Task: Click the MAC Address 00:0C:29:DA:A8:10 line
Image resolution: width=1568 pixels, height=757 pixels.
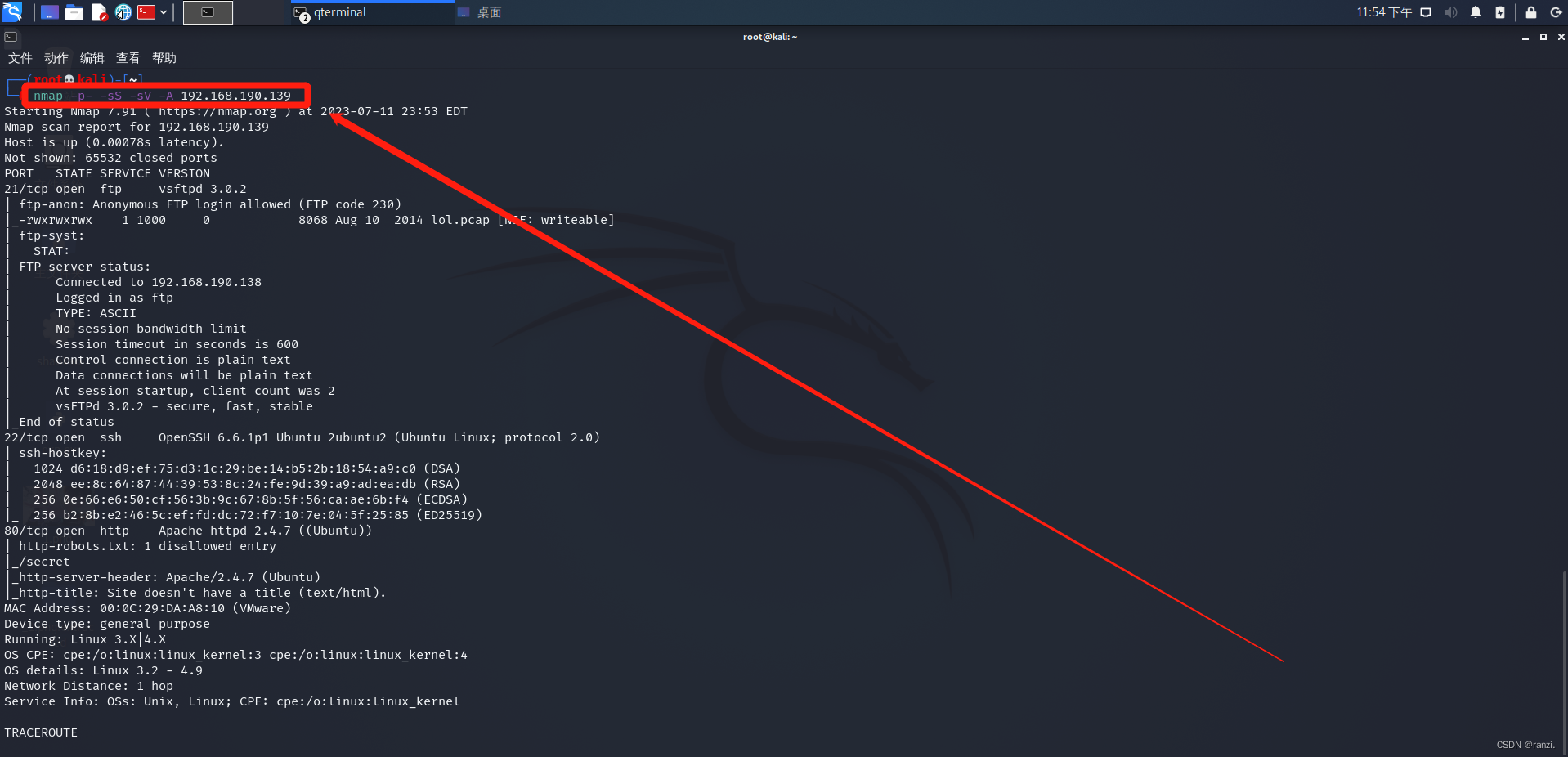Action: coord(147,608)
